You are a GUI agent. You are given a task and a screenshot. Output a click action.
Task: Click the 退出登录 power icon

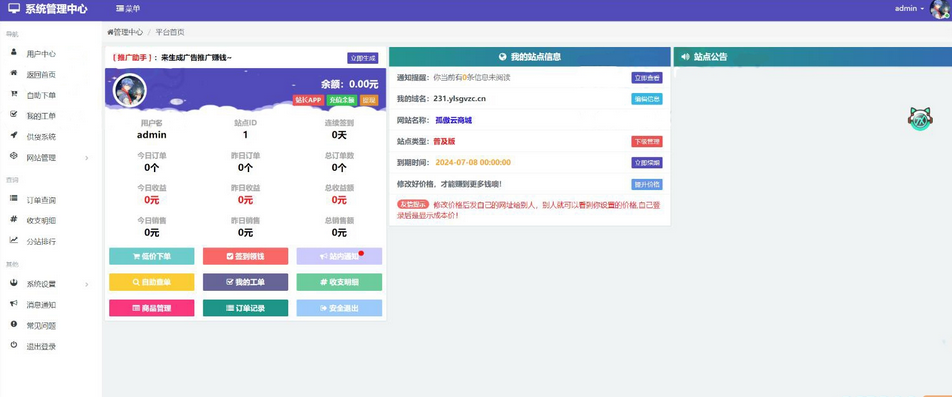click(13, 345)
